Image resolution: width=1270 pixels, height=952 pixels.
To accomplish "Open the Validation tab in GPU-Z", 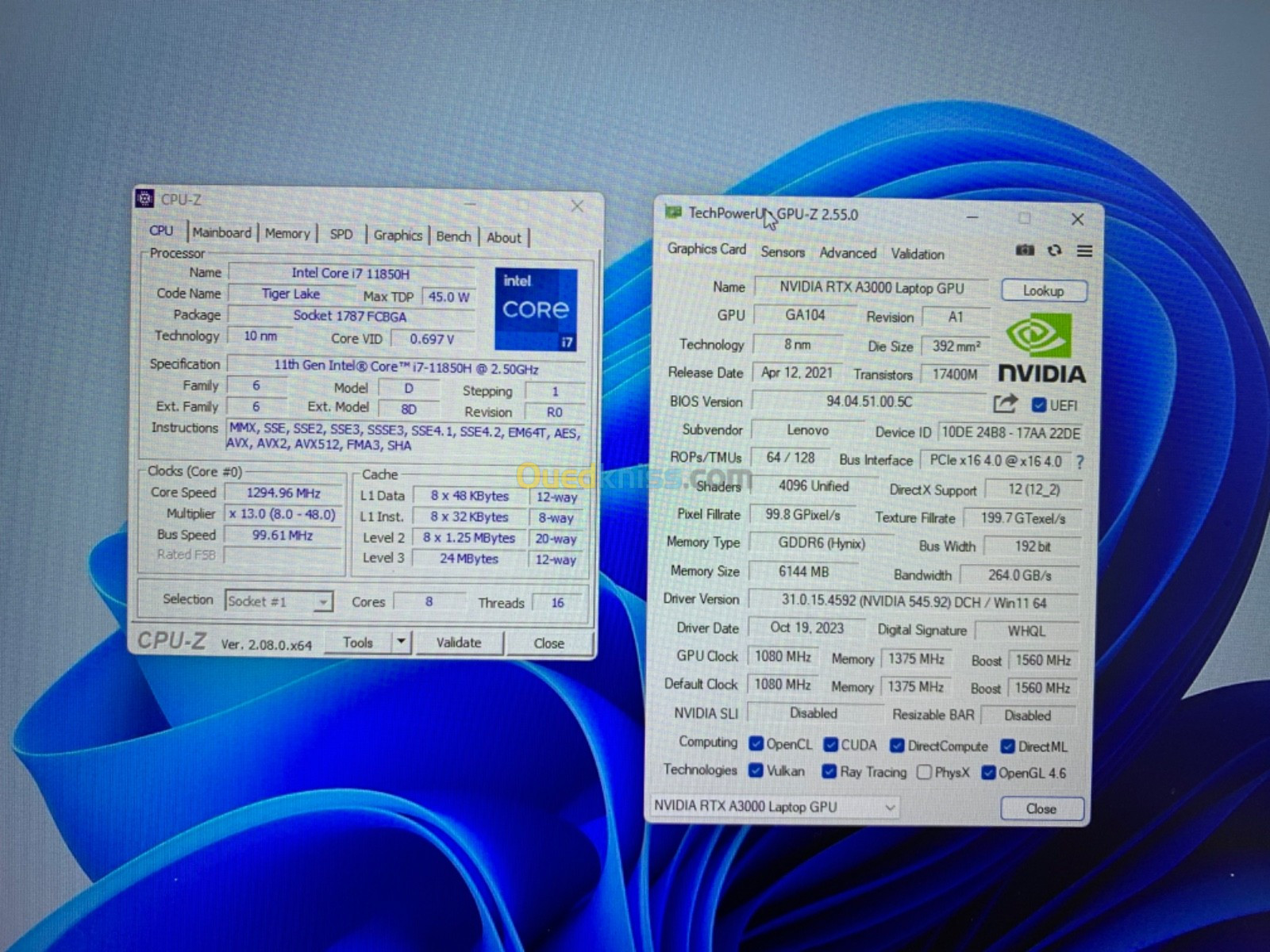I will pos(918,254).
